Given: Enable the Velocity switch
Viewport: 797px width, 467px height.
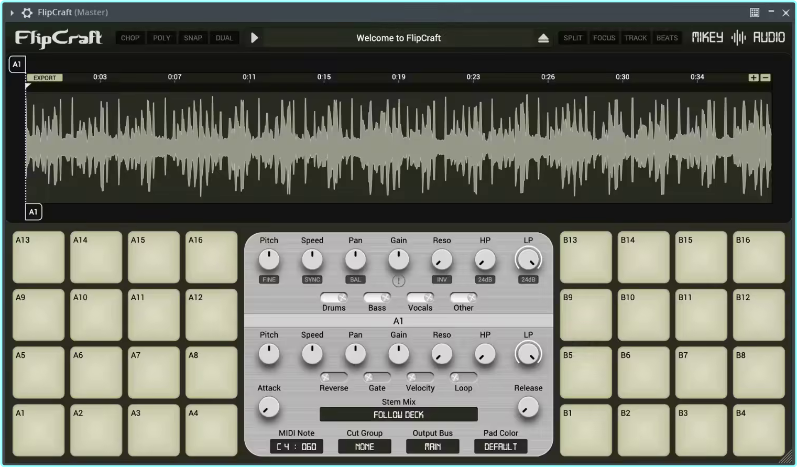Looking at the screenshot, I should click(x=420, y=377).
